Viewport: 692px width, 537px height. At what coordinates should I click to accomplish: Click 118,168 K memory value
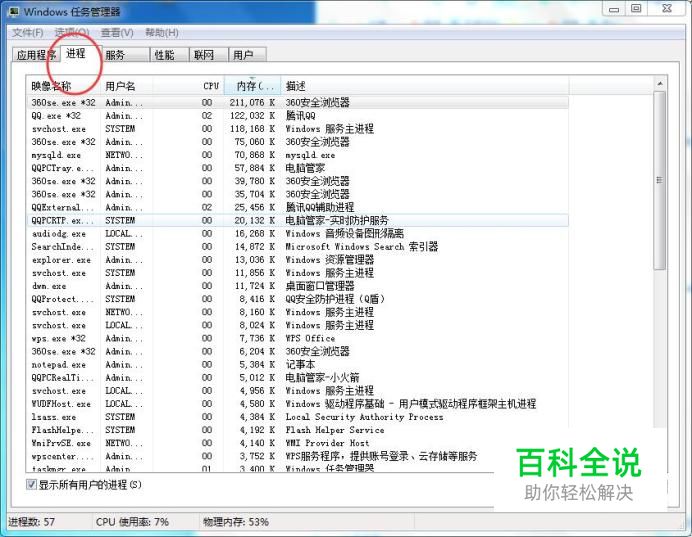click(252, 129)
